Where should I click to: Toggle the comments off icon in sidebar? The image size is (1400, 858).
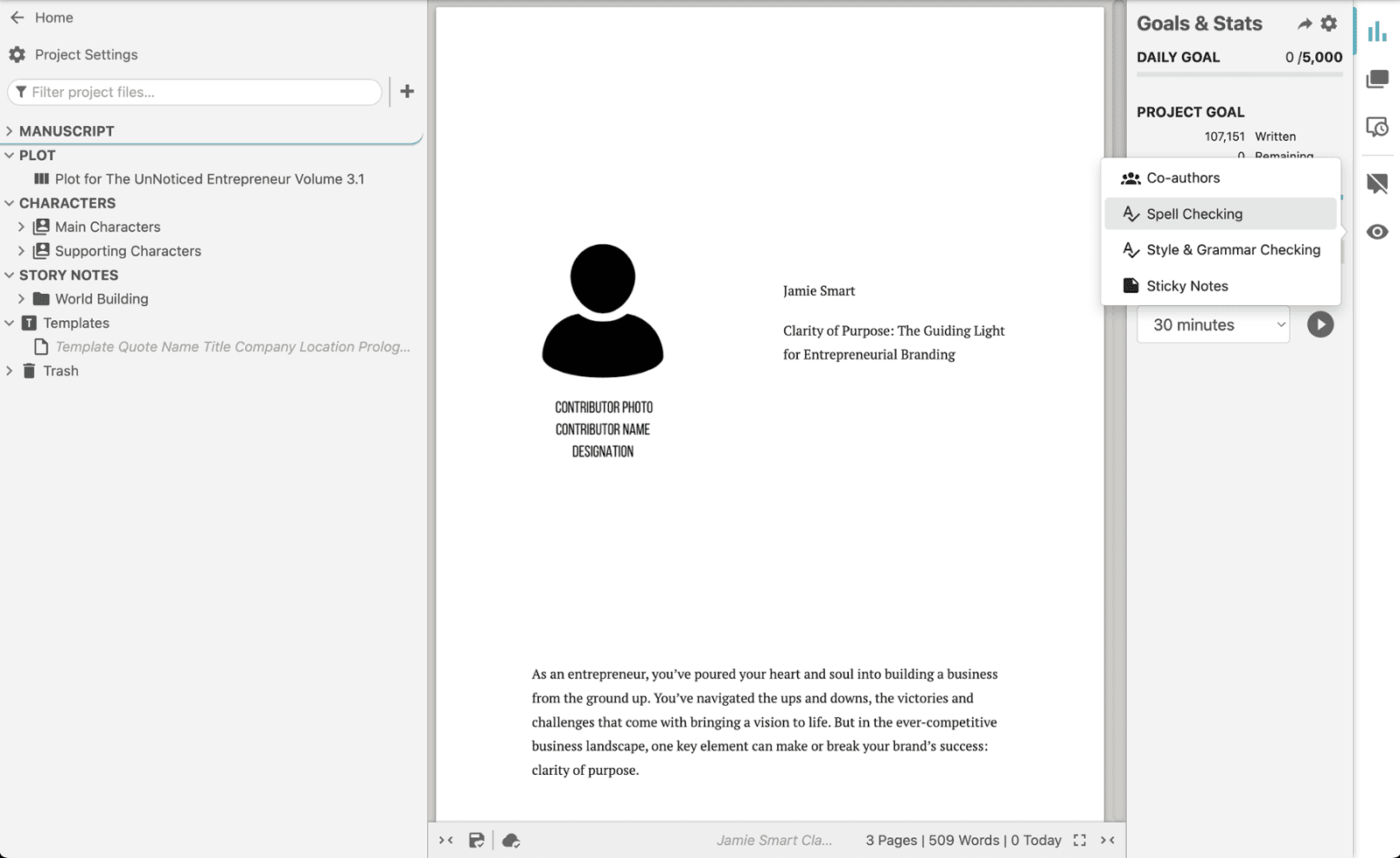pos(1376,183)
